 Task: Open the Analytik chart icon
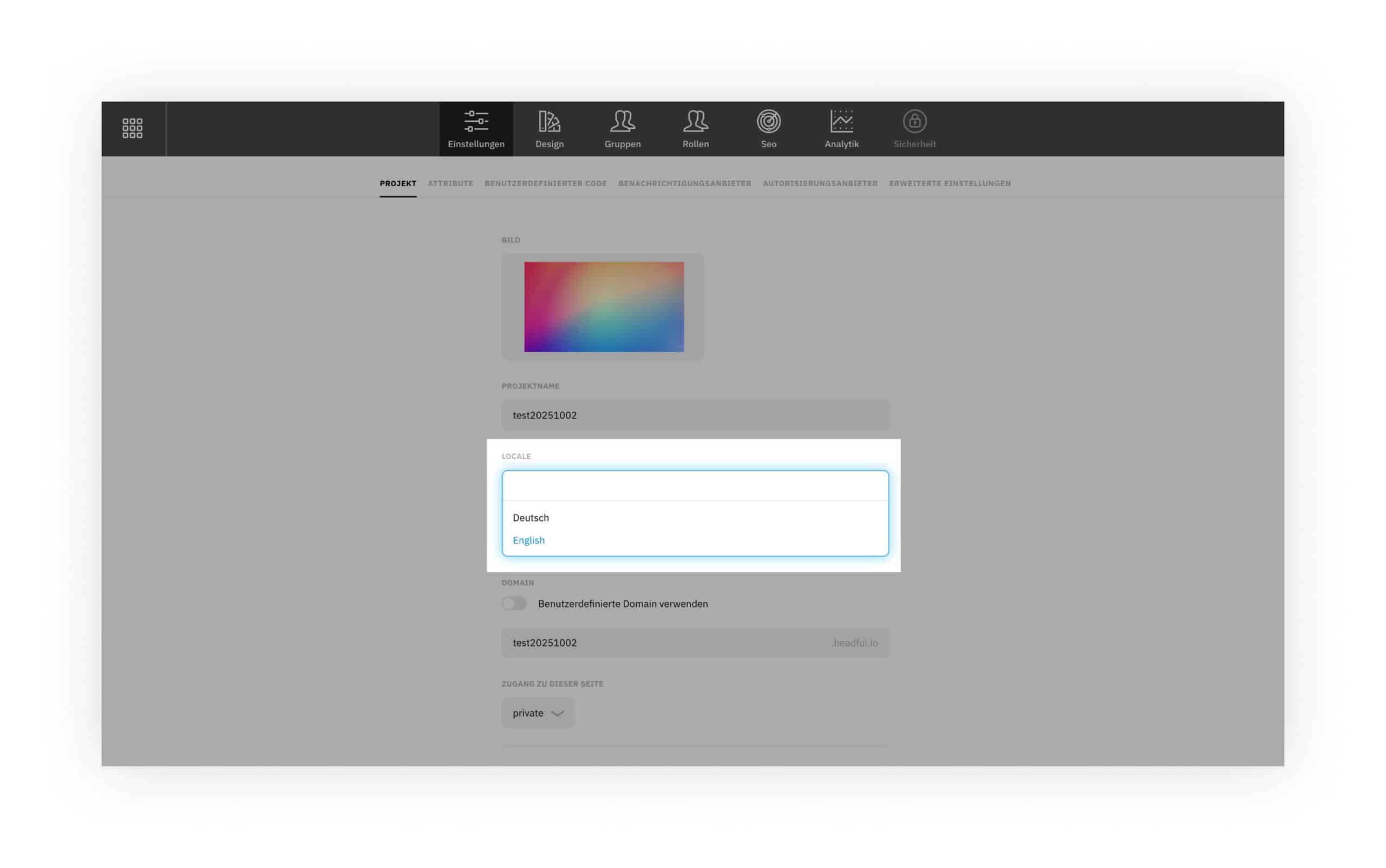tap(841, 122)
